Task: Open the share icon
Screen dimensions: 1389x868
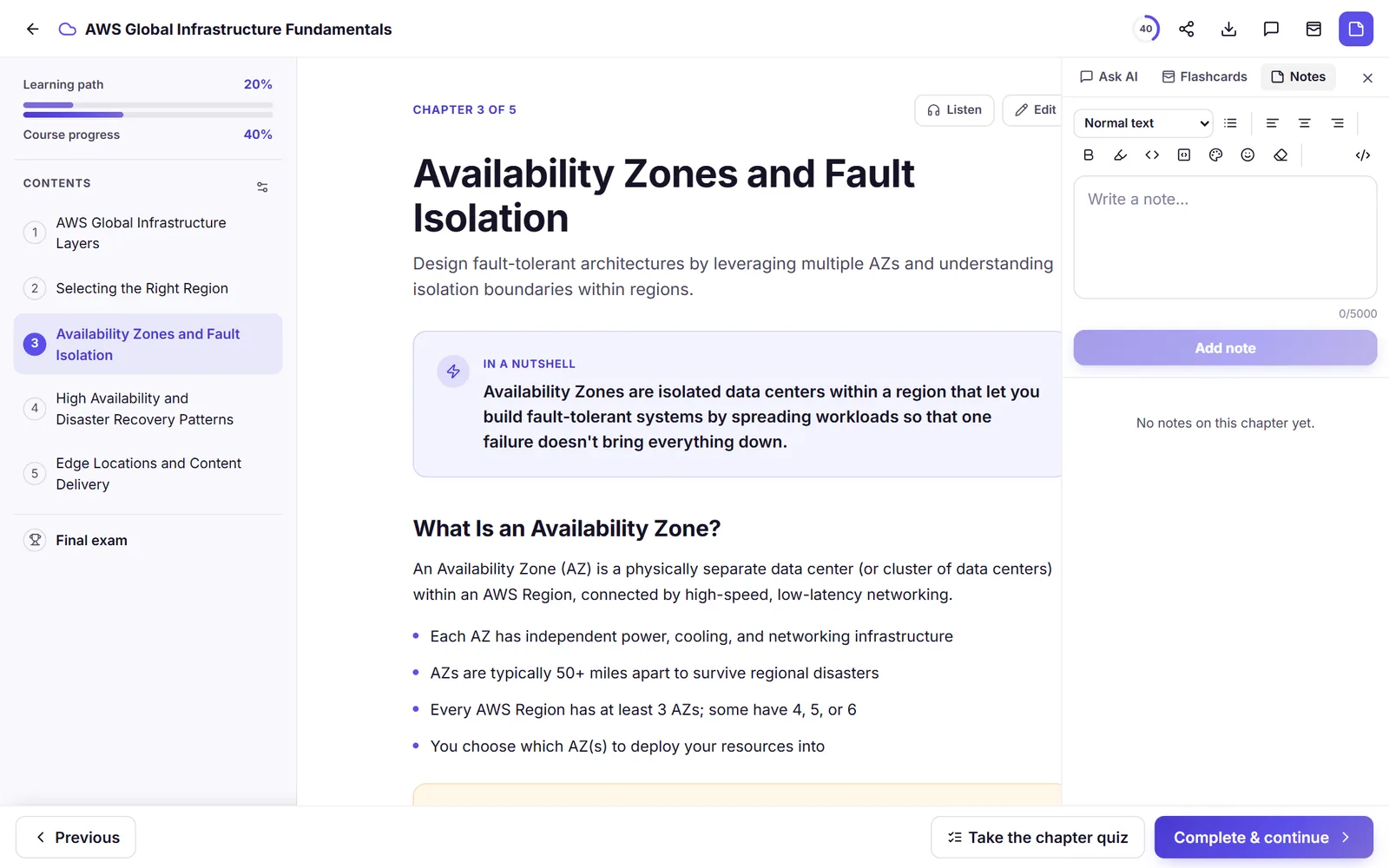Action: click(1187, 29)
